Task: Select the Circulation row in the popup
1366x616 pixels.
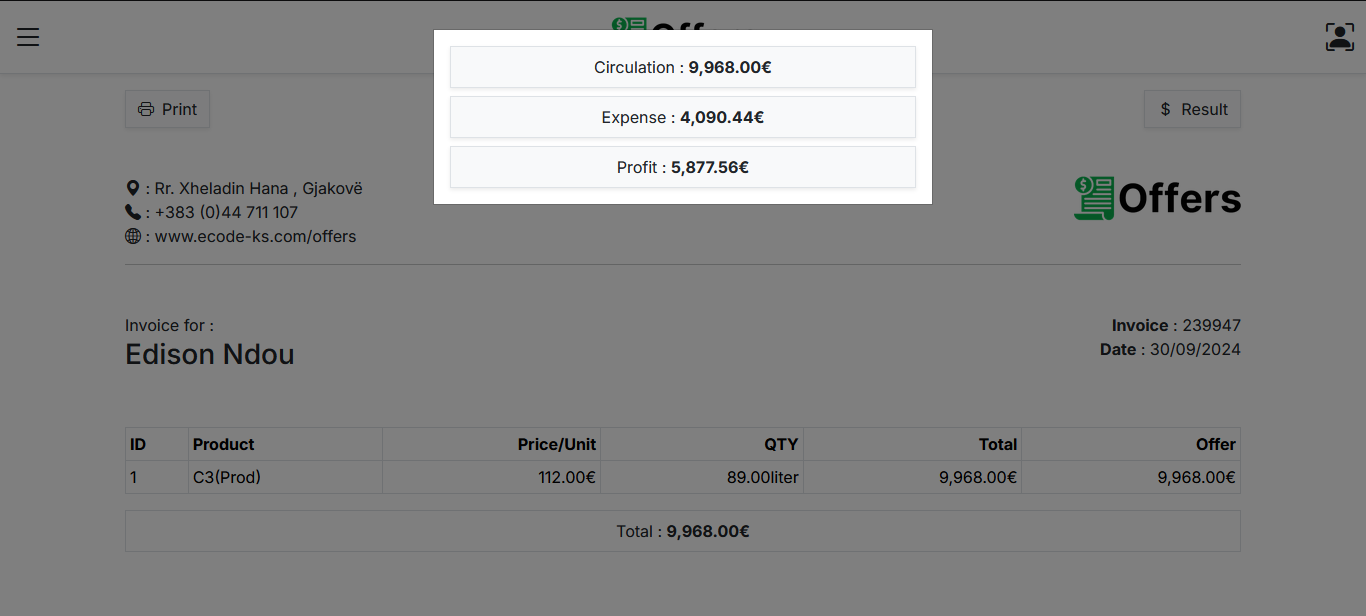Action: coord(682,68)
